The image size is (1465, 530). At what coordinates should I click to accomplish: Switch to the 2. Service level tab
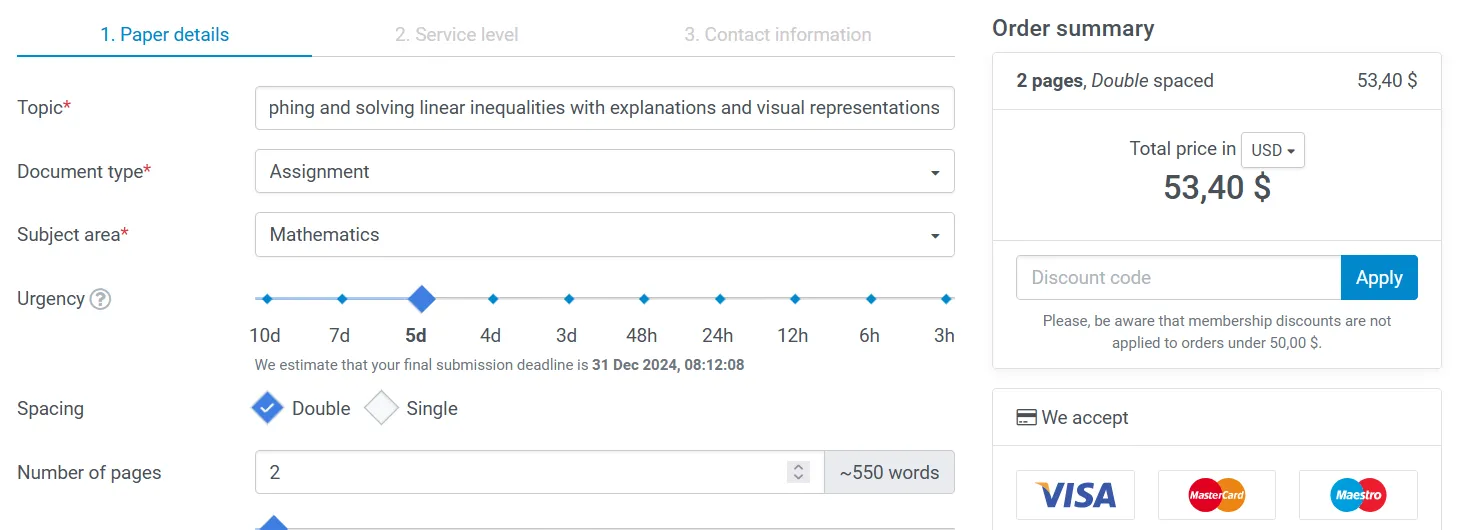click(456, 34)
